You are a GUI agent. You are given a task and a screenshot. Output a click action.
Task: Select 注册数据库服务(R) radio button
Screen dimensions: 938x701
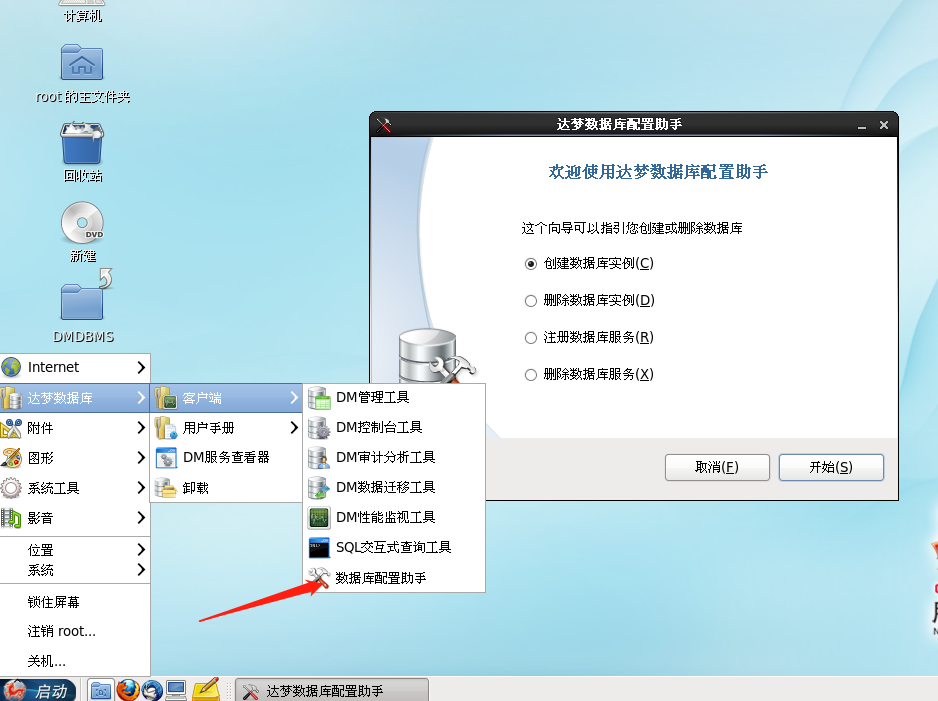pos(531,338)
